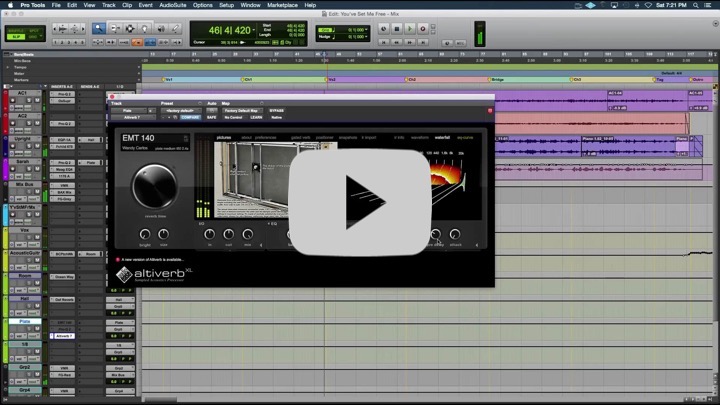Viewport: 720px width, 405px height.
Task: Click the green transport Play button
Action: pos(410,29)
